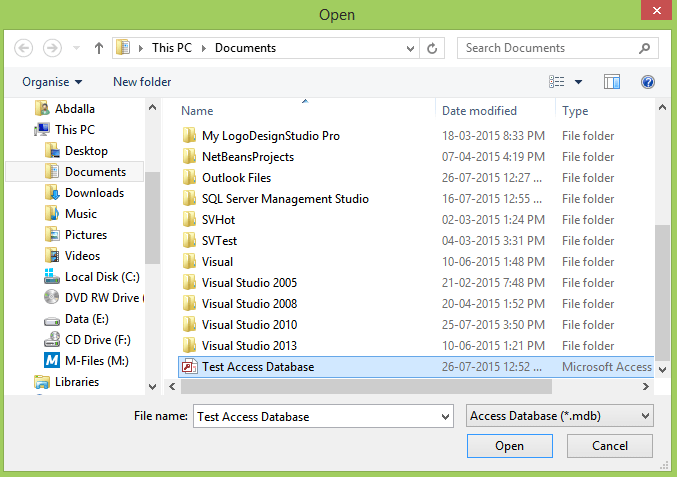Viewport: 677px width, 477px height.
Task: Click the Open button
Action: tap(509, 445)
